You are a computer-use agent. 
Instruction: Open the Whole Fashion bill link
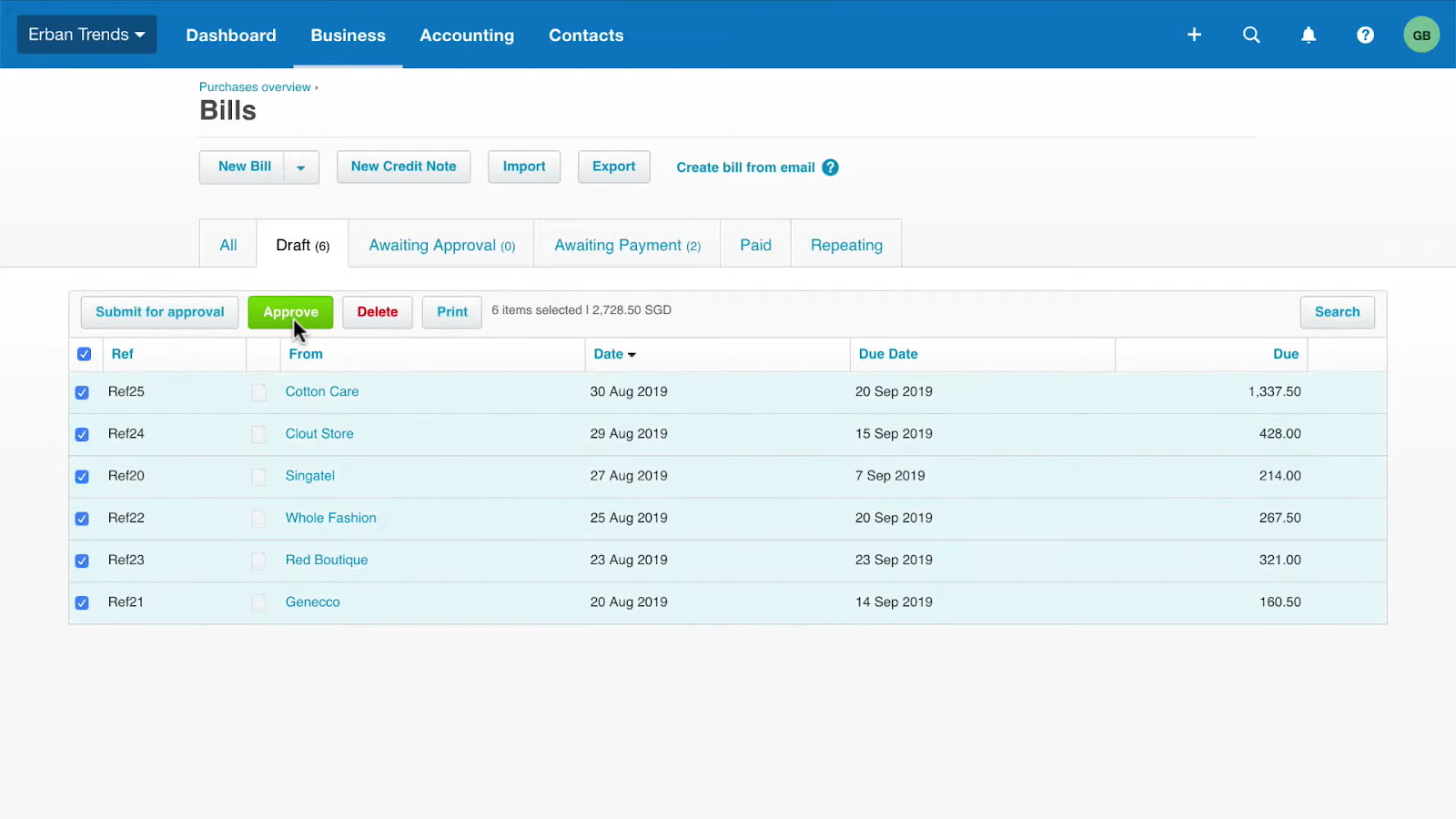[x=330, y=518]
